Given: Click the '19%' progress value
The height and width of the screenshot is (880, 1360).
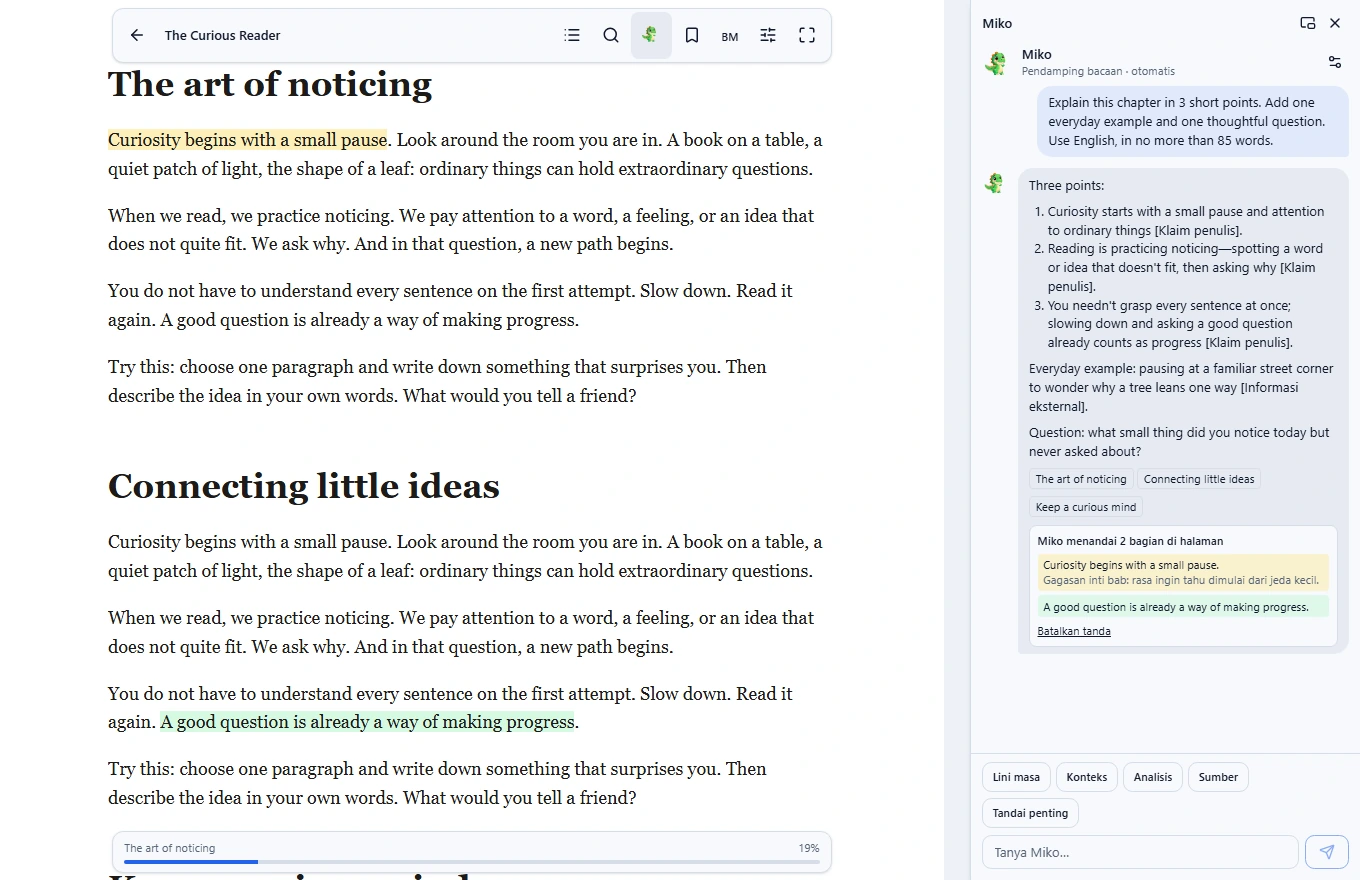Looking at the screenshot, I should (809, 848).
